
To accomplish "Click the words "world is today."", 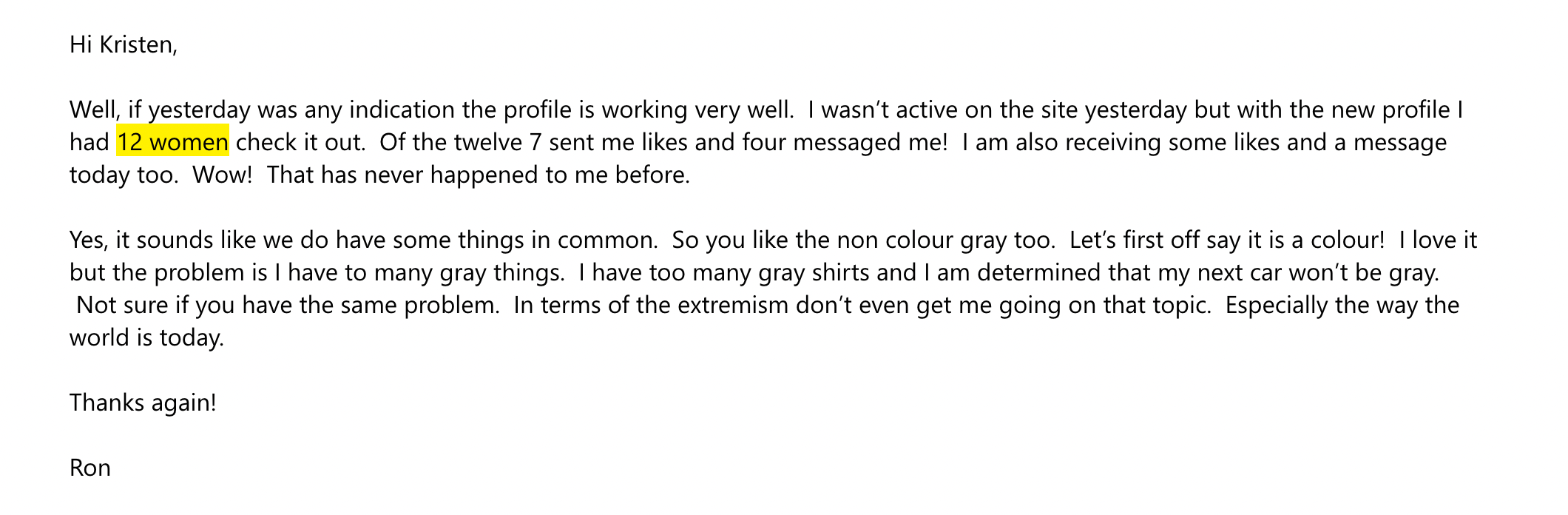I will pyautogui.click(x=146, y=337).
